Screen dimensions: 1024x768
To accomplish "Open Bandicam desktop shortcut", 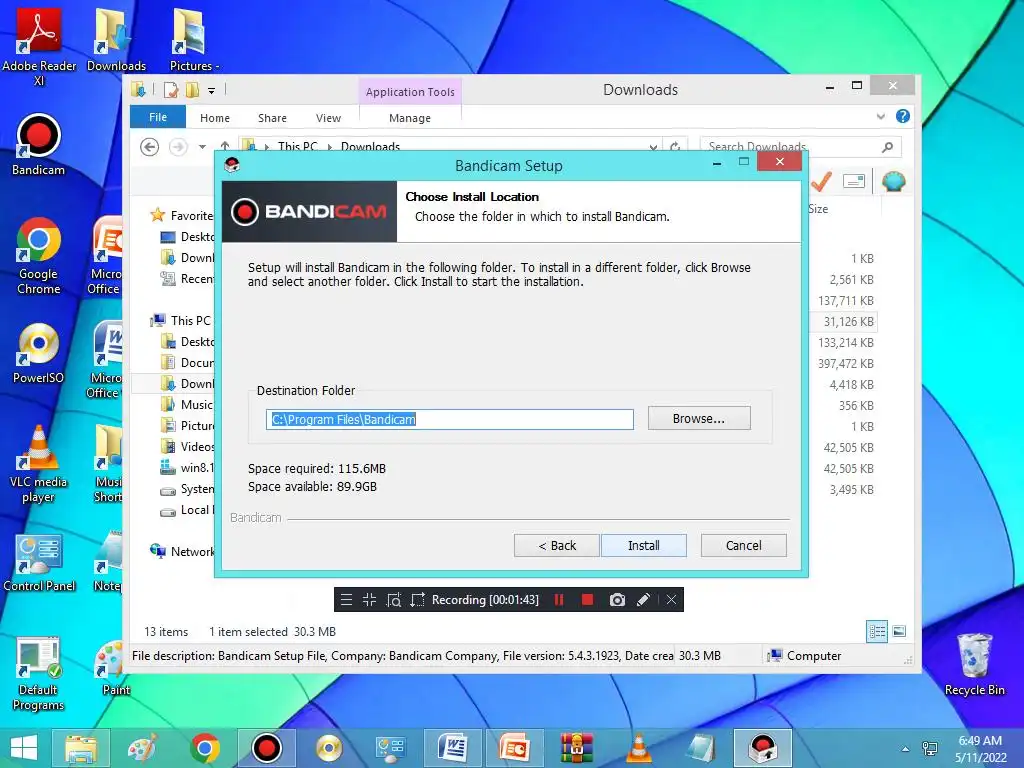I will coord(38,145).
